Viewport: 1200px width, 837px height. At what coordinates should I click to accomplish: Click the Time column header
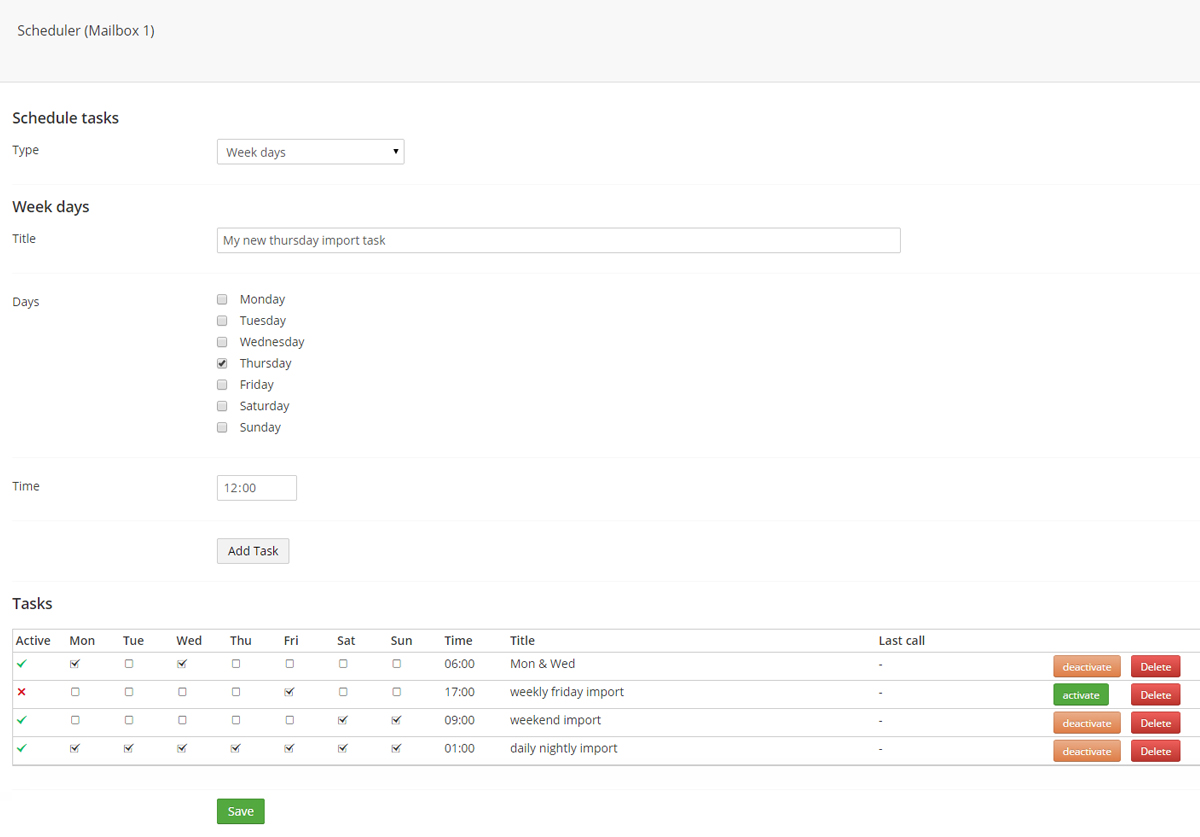tap(459, 641)
